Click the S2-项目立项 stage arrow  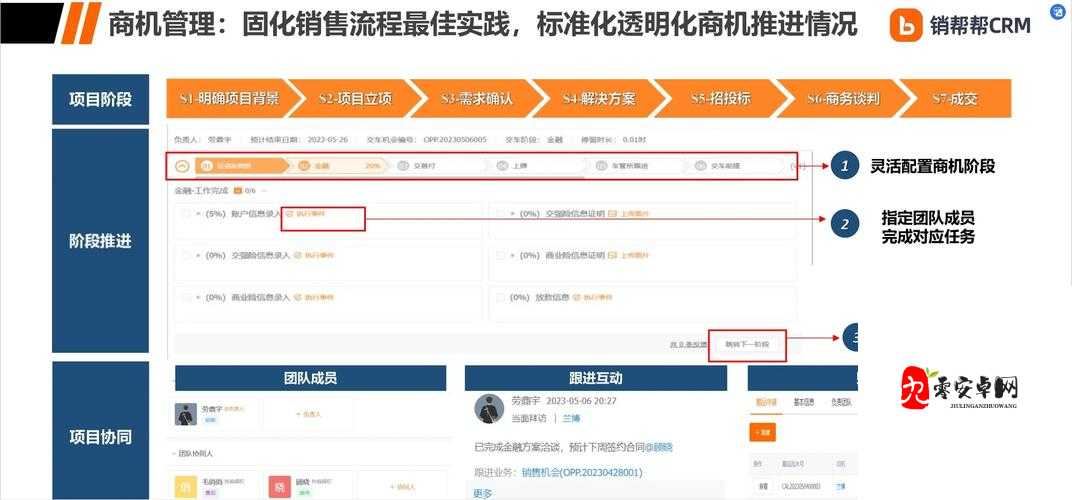pos(356,99)
